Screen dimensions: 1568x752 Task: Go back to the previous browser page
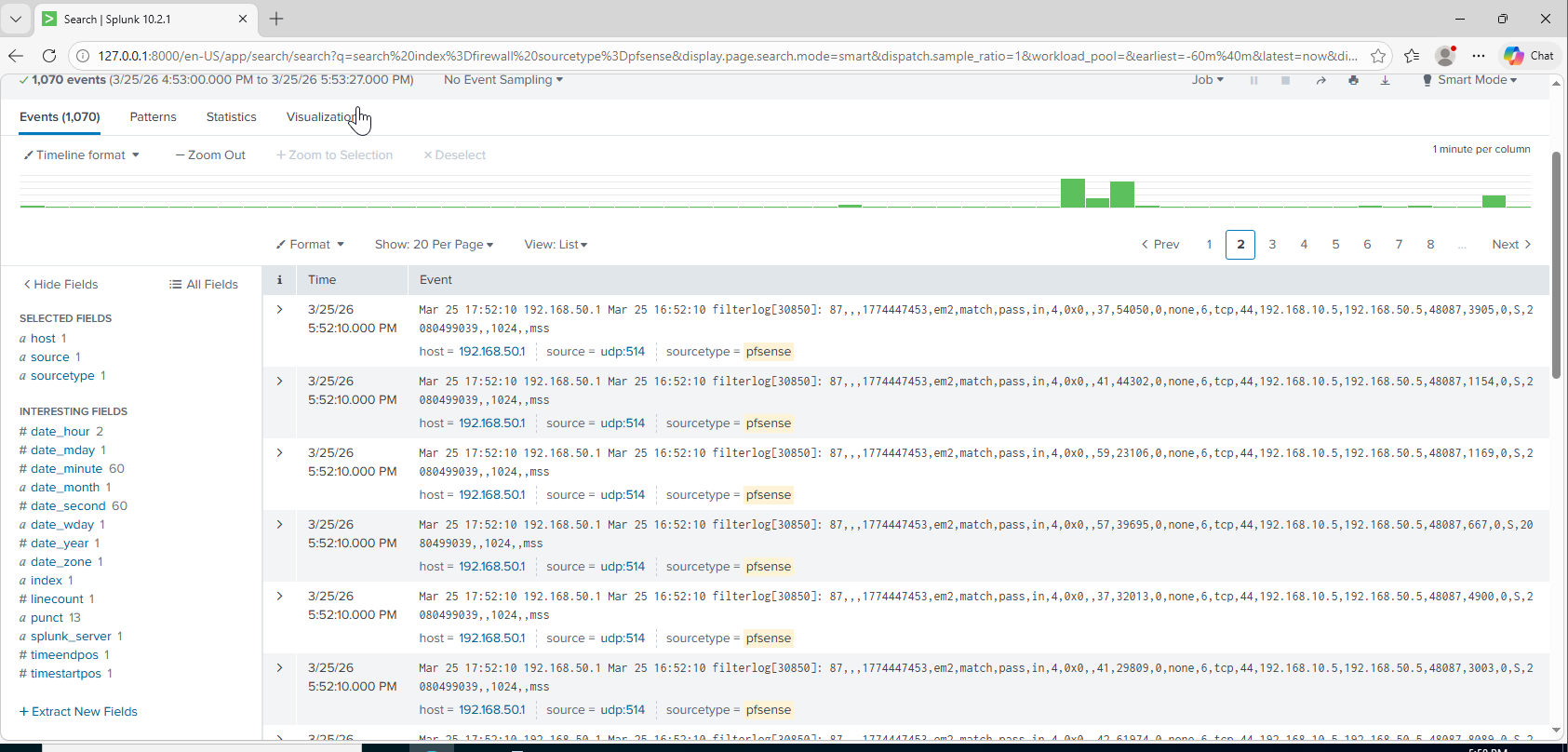[x=16, y=56]
